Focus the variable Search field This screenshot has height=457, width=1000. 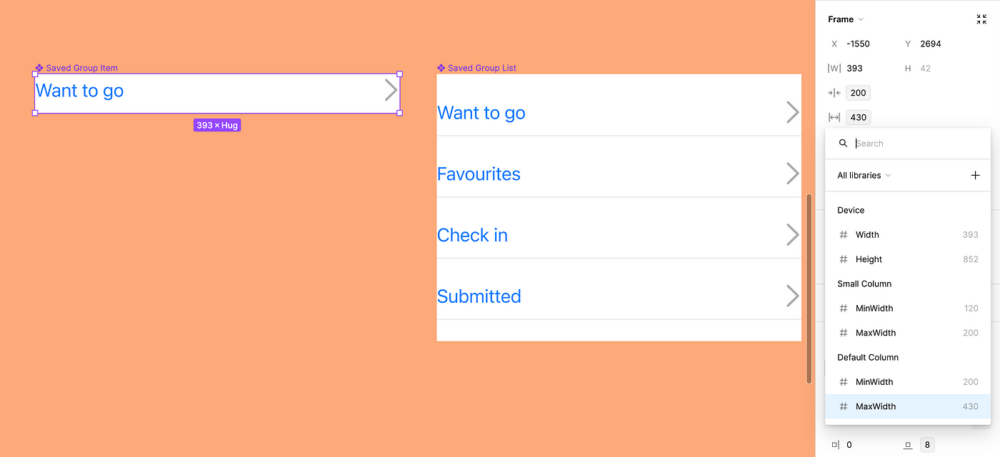915,143
